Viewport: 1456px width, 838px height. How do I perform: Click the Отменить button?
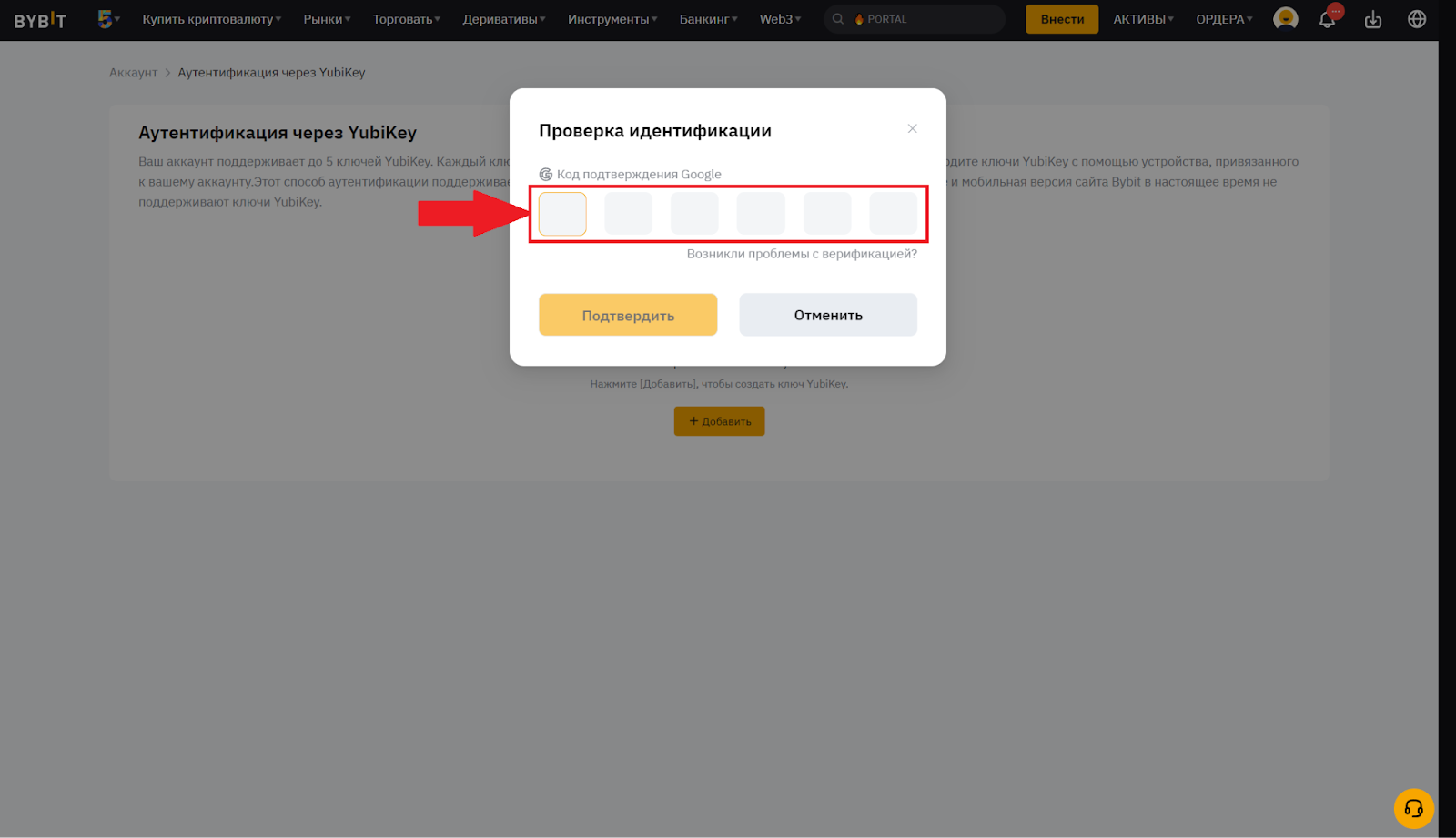pyautogui.click(x=828, y=315)
